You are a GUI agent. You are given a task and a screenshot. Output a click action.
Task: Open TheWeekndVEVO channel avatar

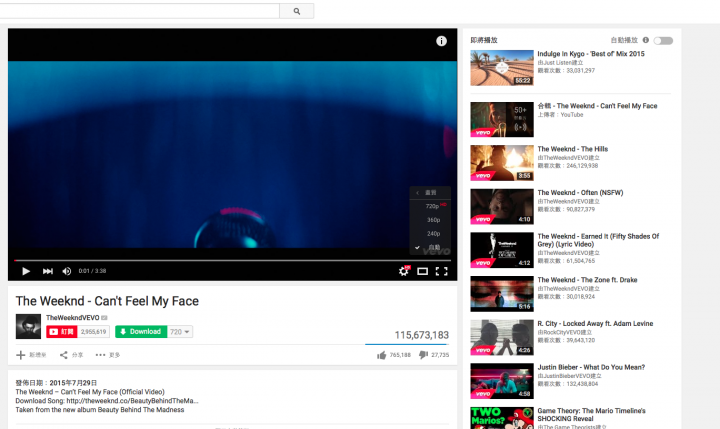(28, 326)
